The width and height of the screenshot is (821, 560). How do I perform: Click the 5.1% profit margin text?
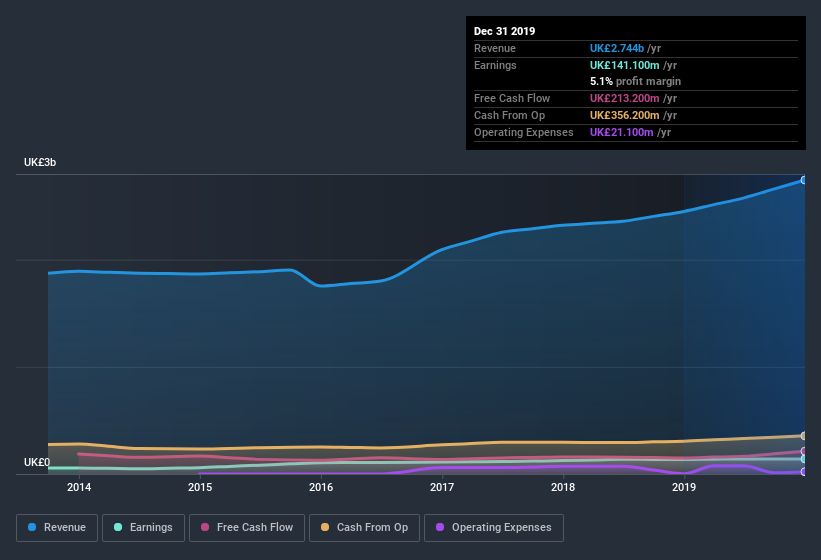pyautogui.click(x=635, y=81)
